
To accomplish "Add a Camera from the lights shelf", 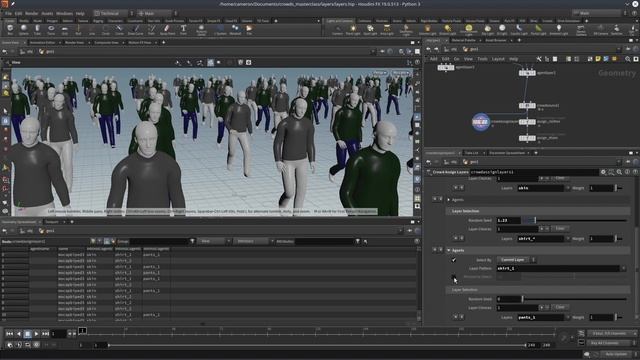I will [337, 29].
